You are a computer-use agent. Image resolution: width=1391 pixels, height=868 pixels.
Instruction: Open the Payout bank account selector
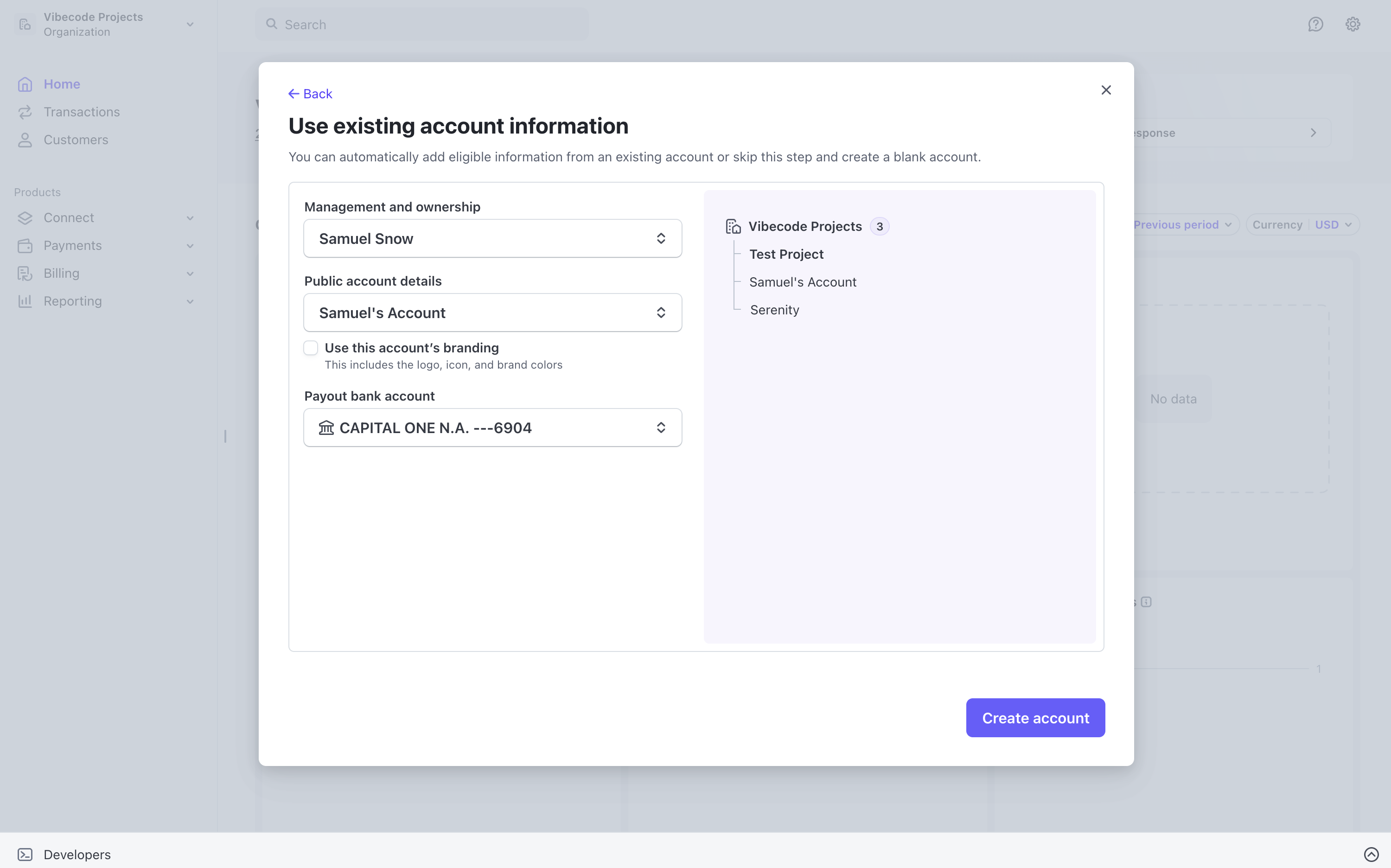tap(491, 427)
